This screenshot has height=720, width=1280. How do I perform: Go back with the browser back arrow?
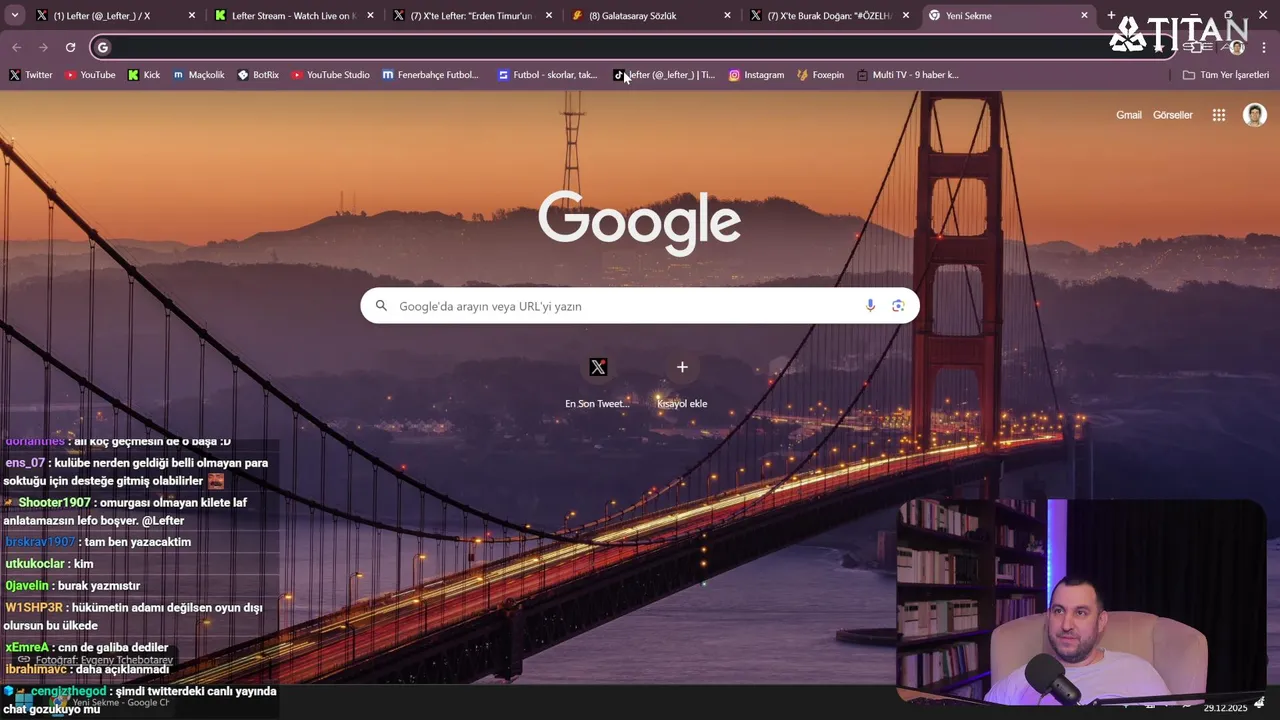tap(16, 47)
